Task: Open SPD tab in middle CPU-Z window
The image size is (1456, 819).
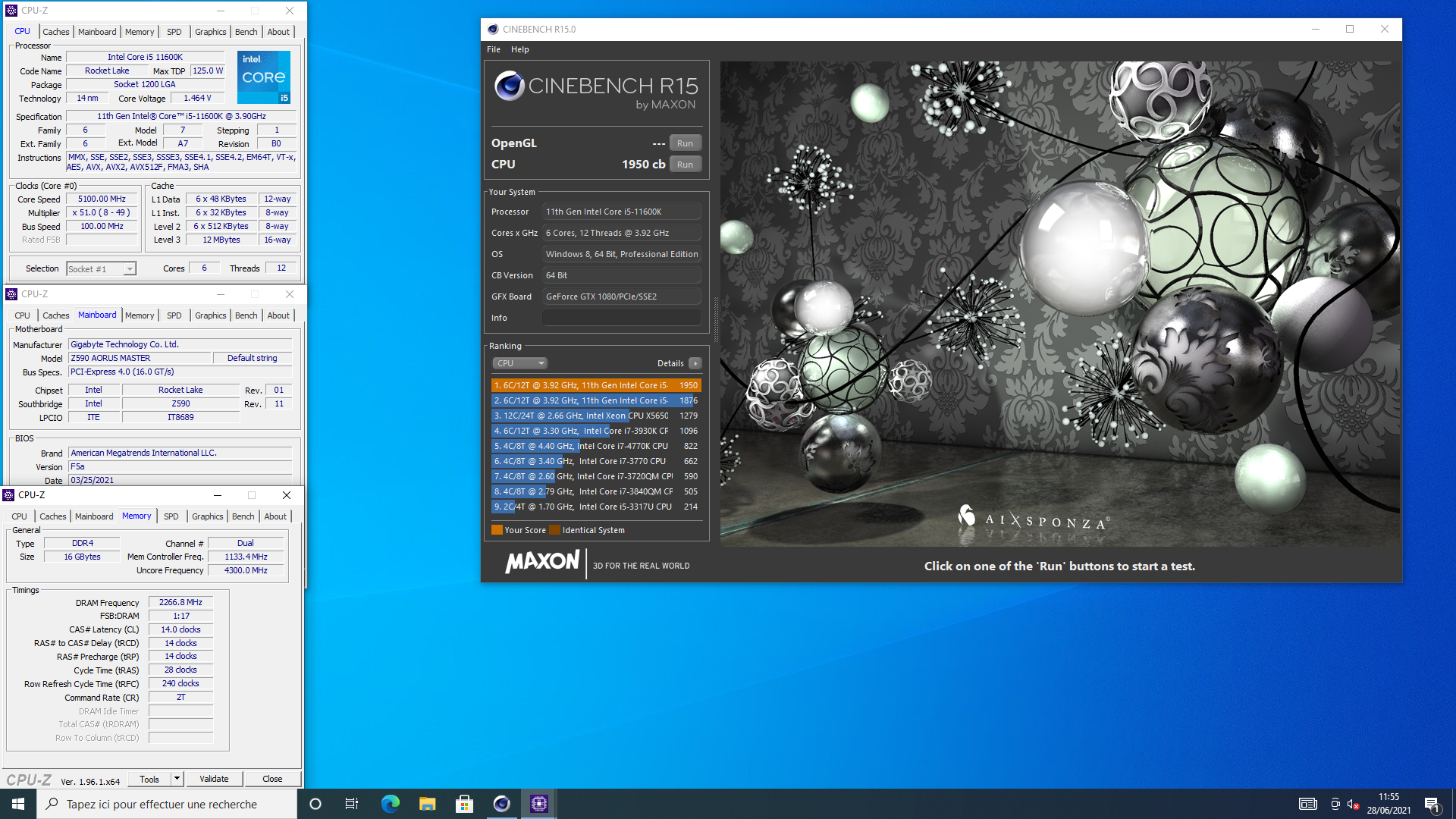Action: coord(174,315)
